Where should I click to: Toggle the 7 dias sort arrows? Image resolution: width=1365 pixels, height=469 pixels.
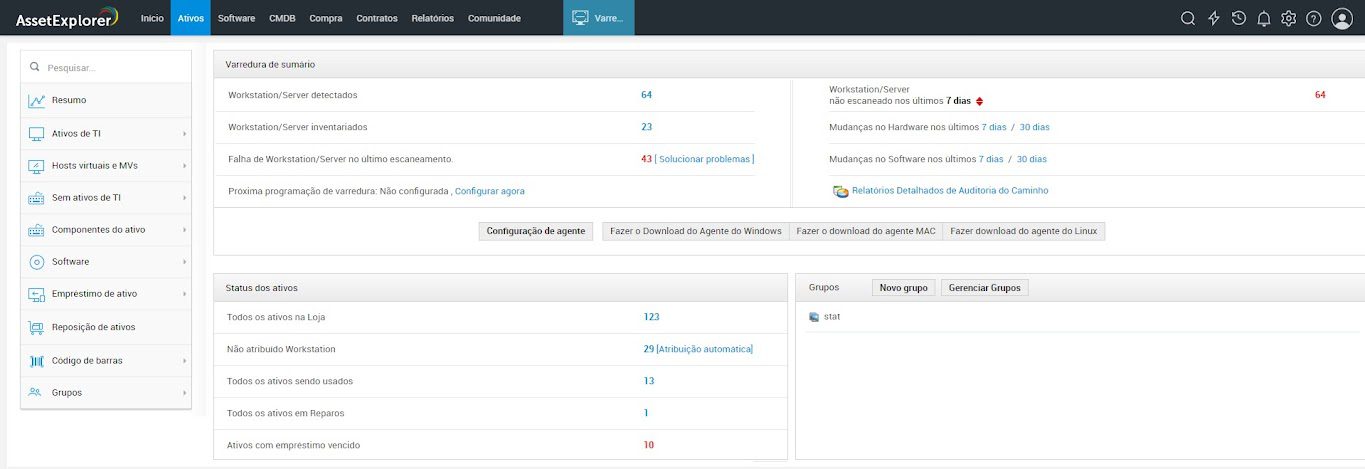(x=979, y=101)
